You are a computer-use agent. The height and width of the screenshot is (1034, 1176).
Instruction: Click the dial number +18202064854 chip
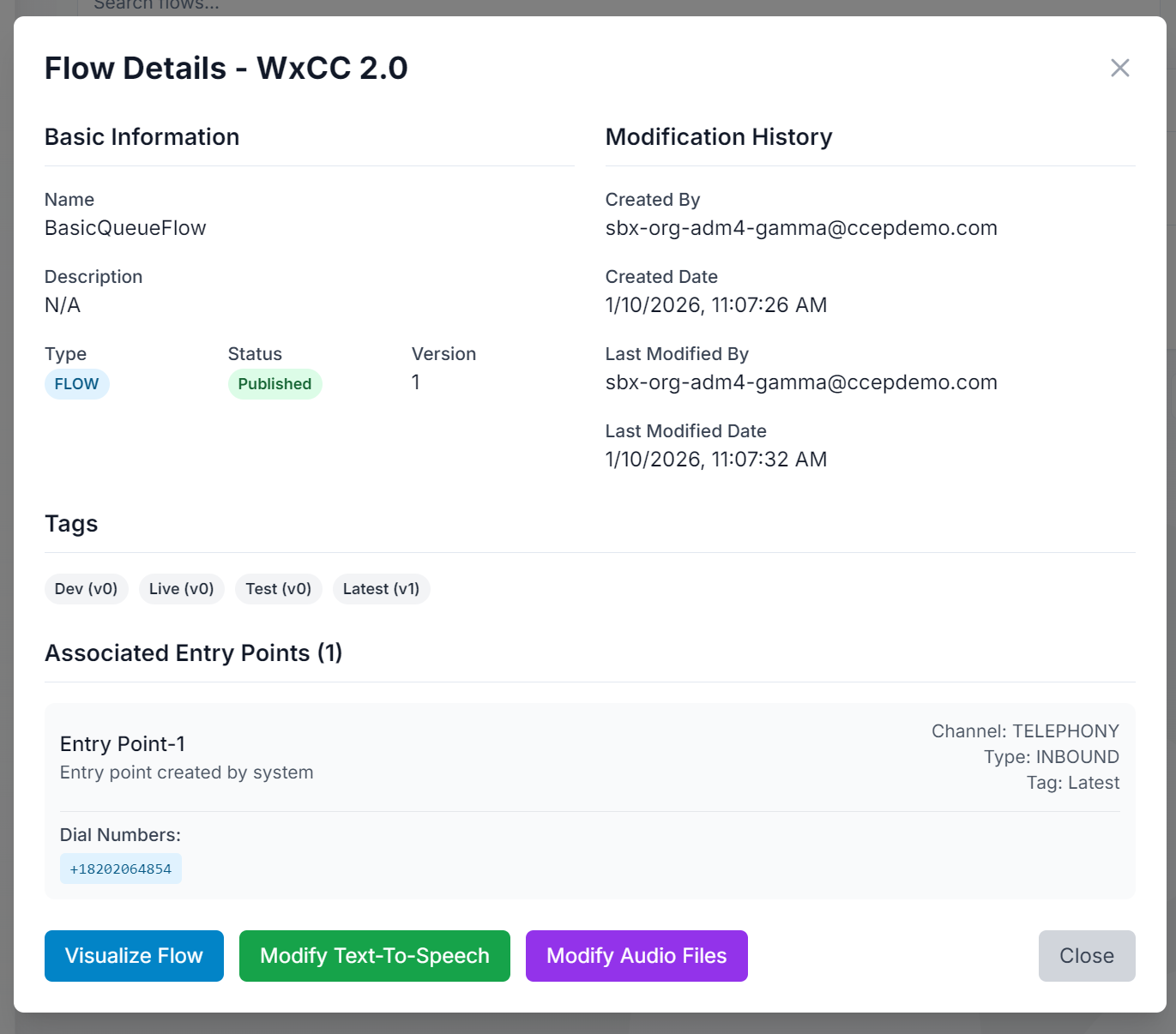[x=120, y=869]
